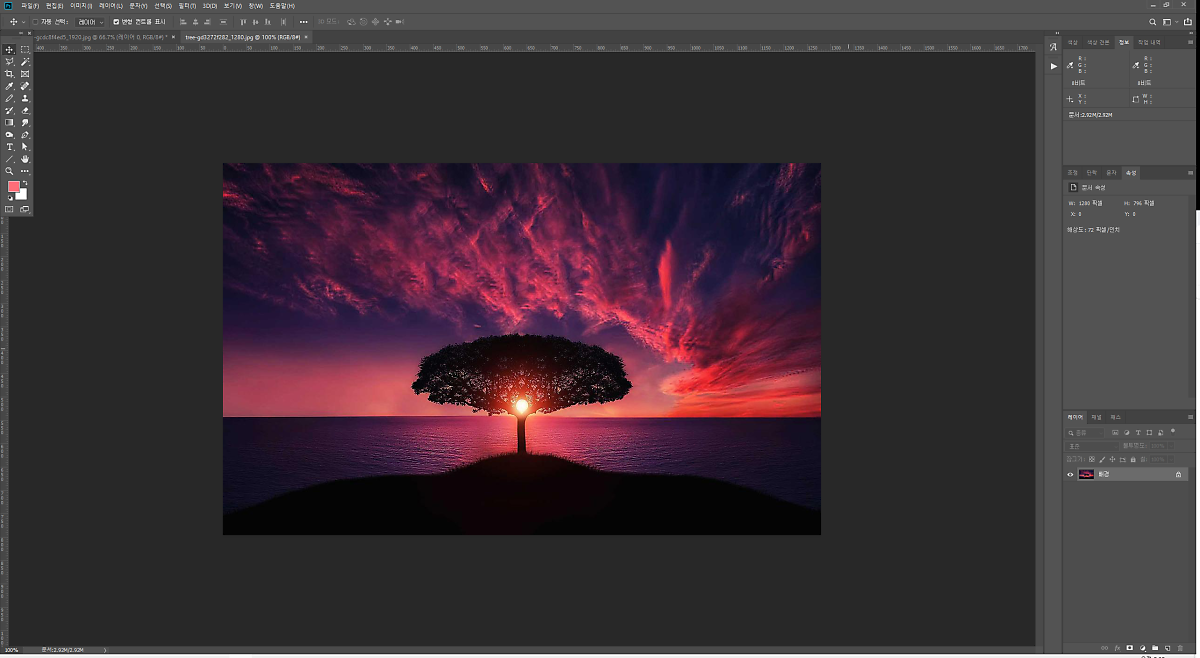Switch to the first document tab ending in 1920.jpg

pyautogui.click(x=100, y=37)
